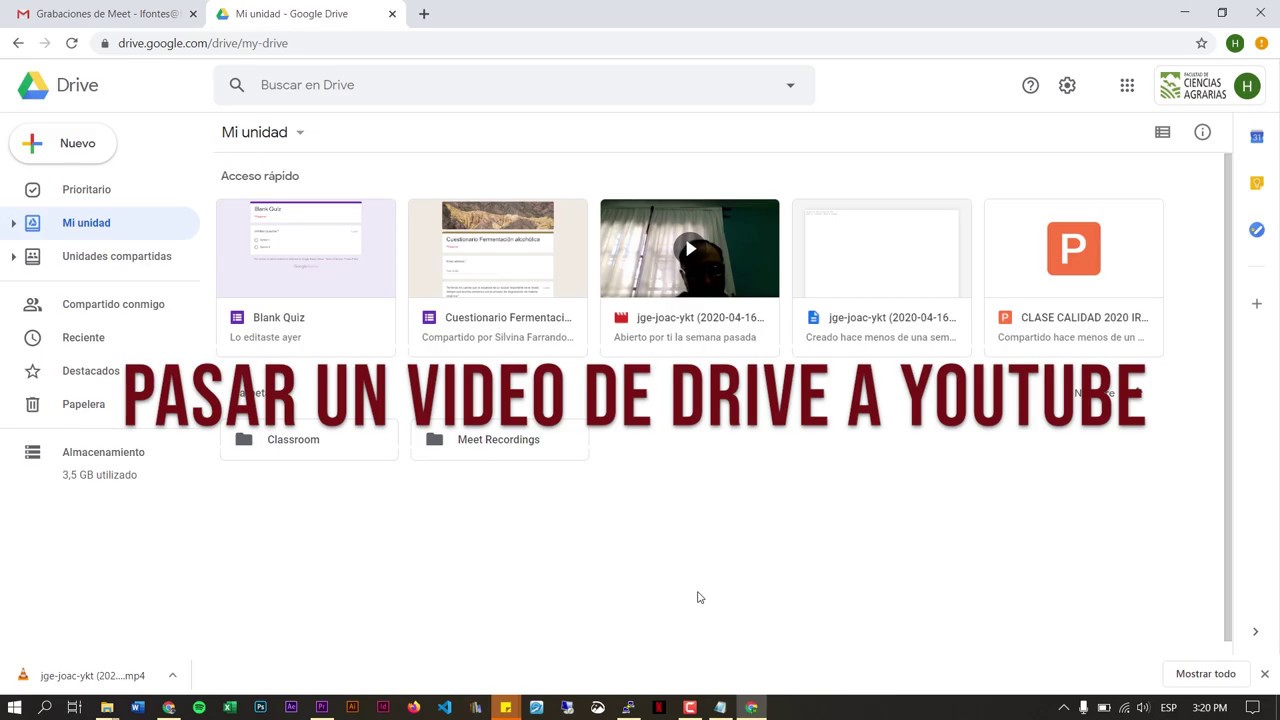
Task: Open the Destacados section
Action: click(x=90, y=371)
